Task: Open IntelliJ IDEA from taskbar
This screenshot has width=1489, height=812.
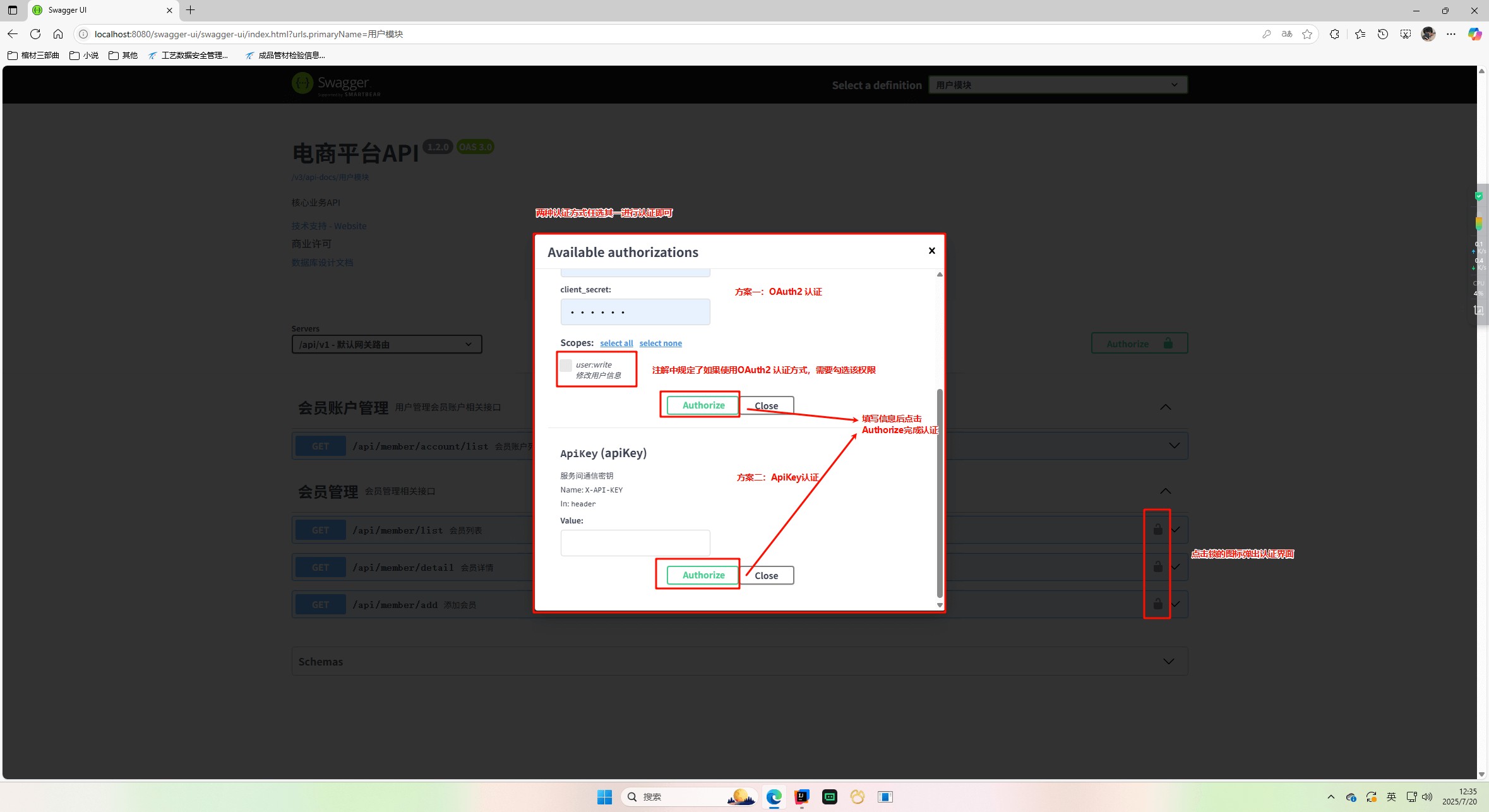Action: click(x=801, y=797)
